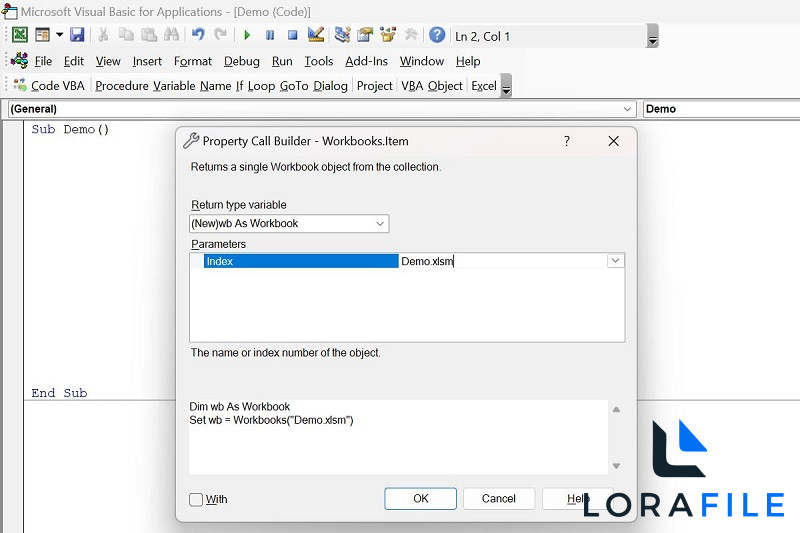Click the Code VBA icon next to File menu
This screenshot has width=800, height=533.
[19, 61]
